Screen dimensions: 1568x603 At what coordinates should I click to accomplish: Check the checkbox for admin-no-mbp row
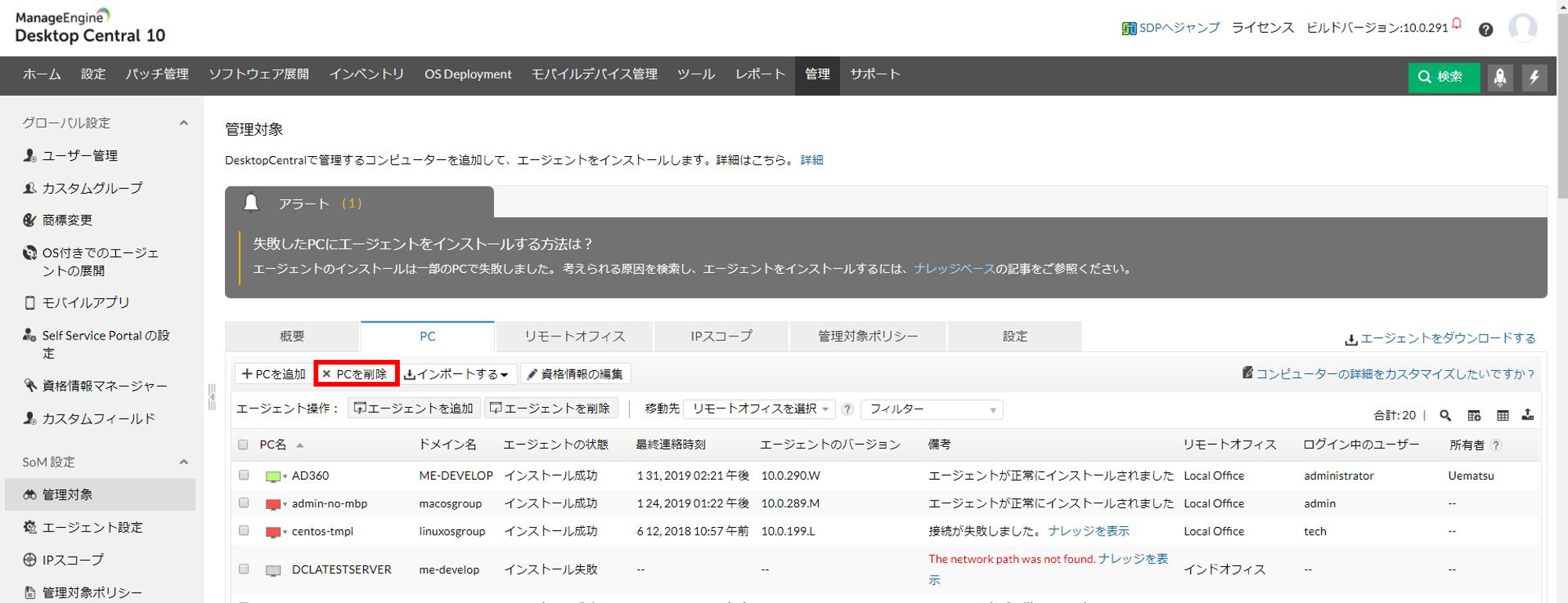[244, 503]
